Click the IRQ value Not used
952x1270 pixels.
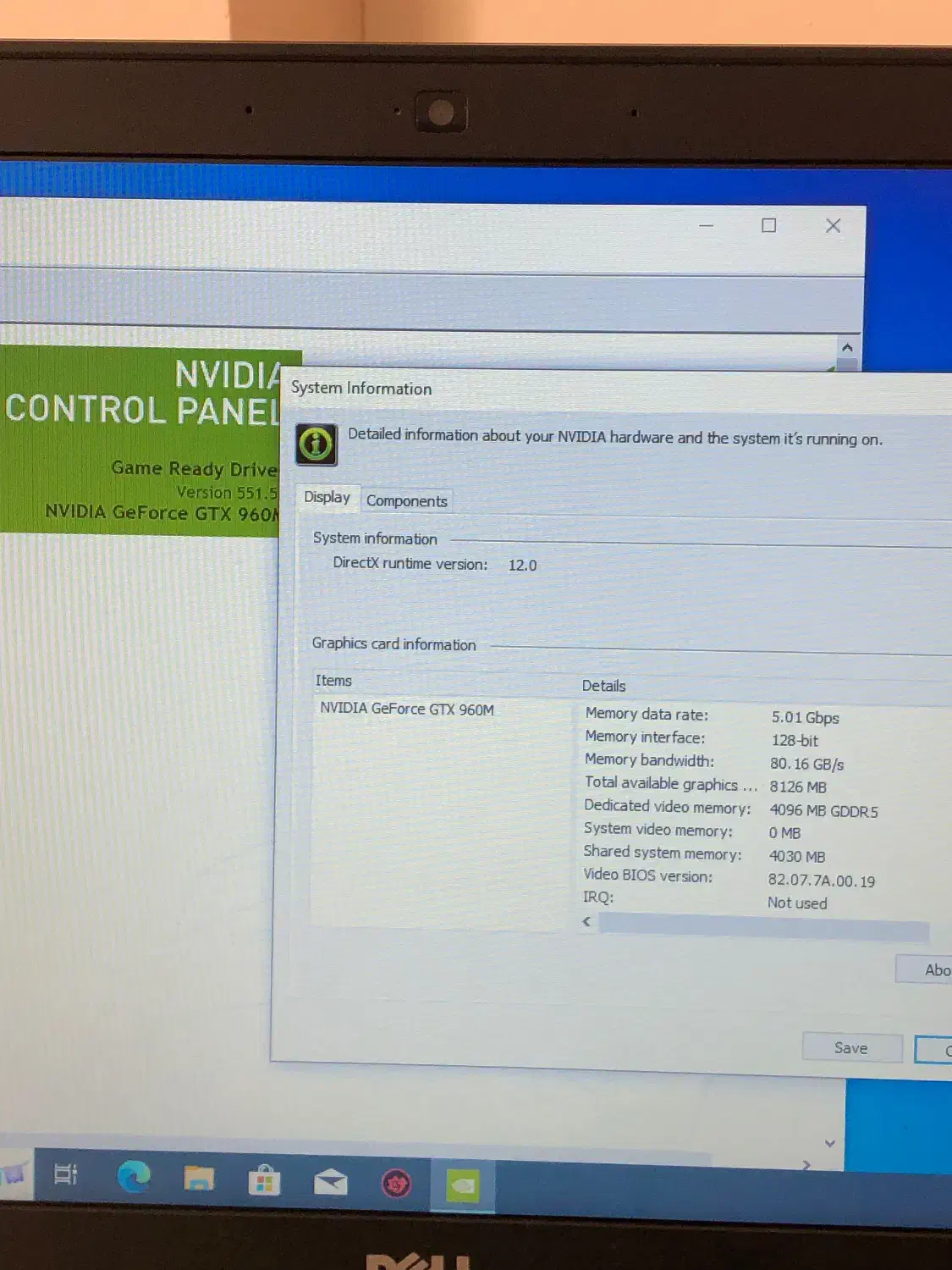[x=797, y=903]
